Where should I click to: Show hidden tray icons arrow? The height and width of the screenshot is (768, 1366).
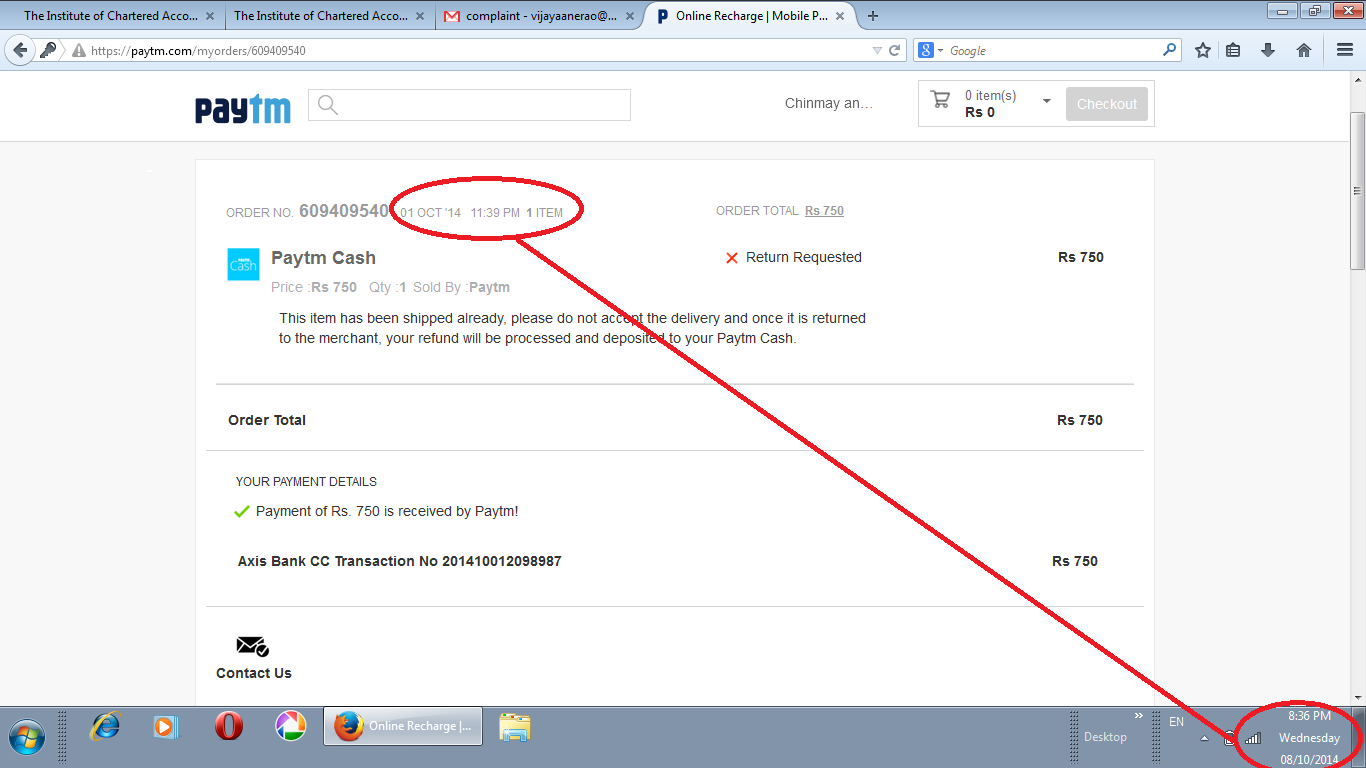click(x=1204, y=739)
